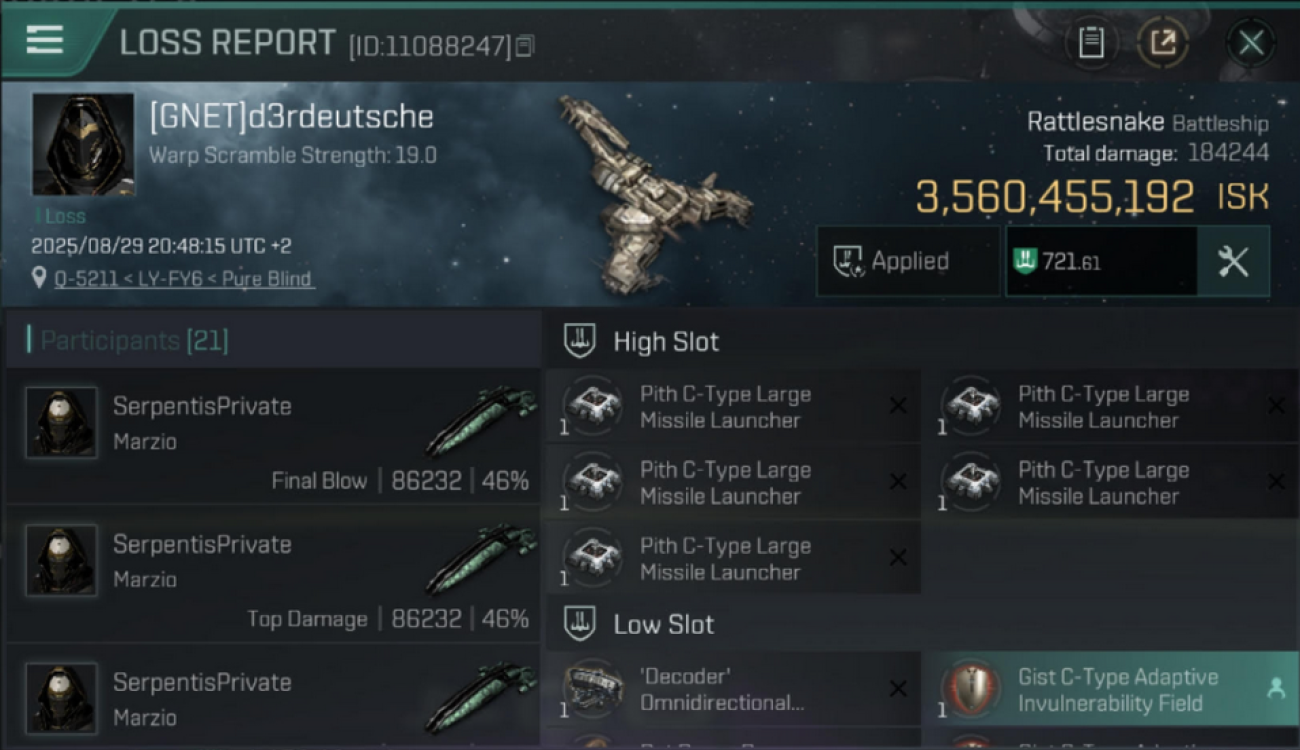Open the Participants [21] tab

[134, 341]
